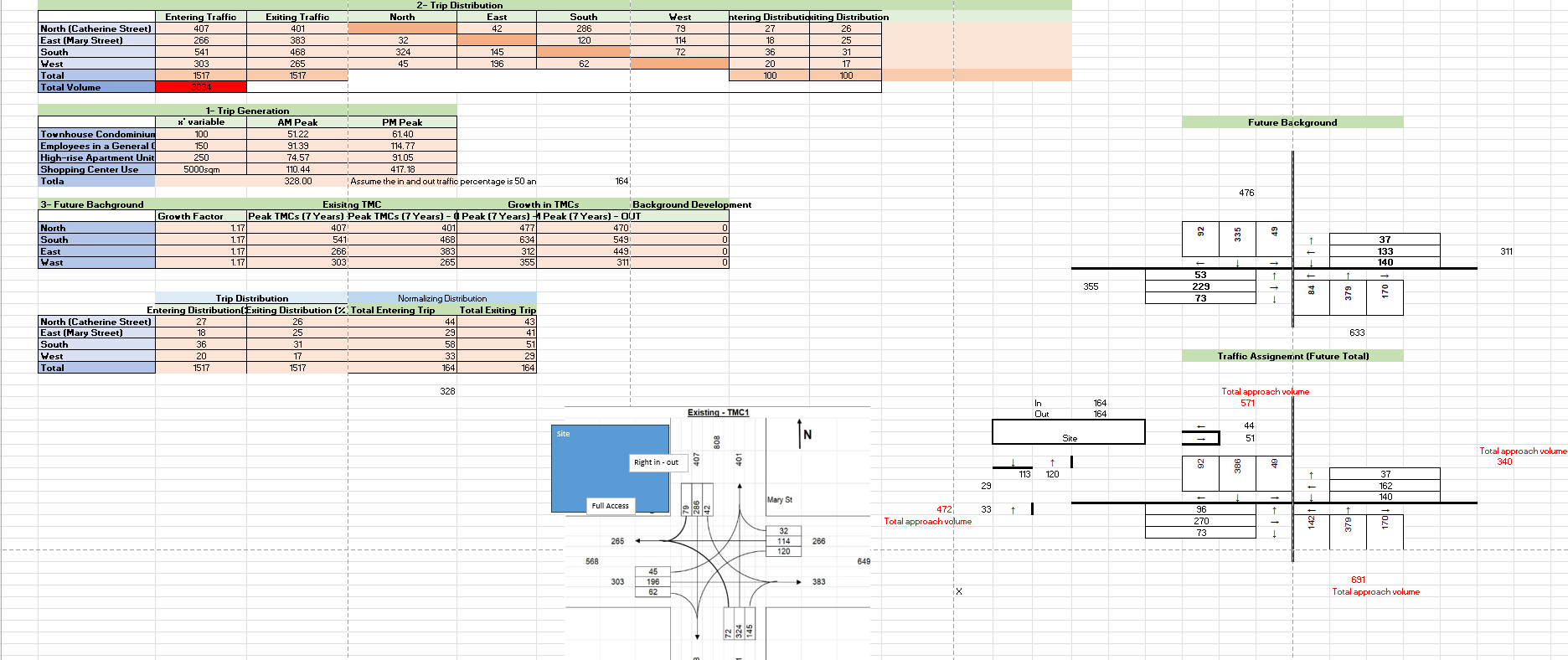The width and height of the screenshot is (1568, 660).
Task: Click the "Full Access" label box
Action: tap(610, 506)
